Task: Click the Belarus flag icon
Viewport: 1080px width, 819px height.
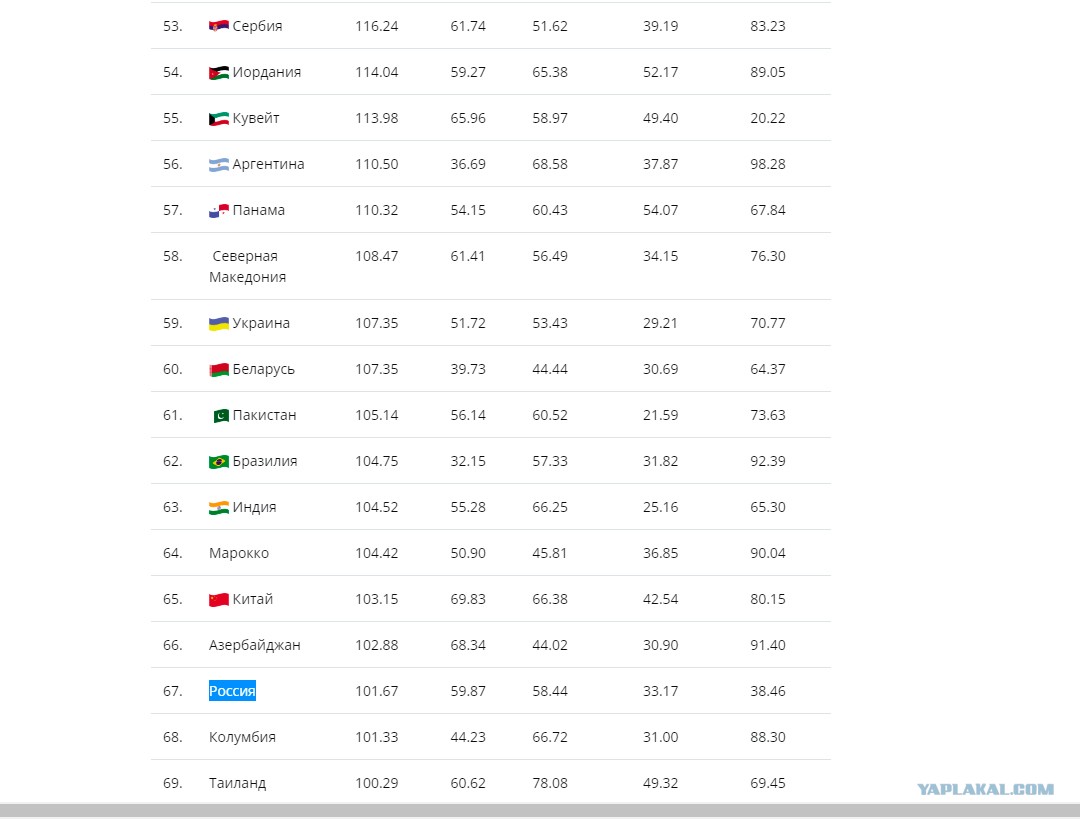Action: point(218,370)
